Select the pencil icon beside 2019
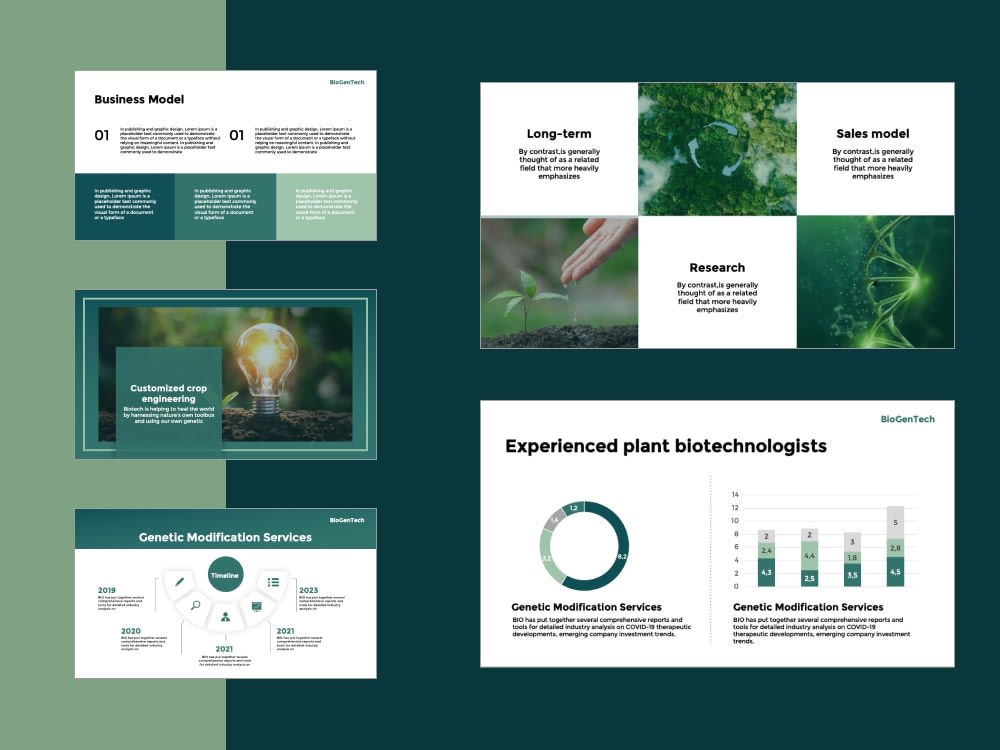This screenshot has height=750, width=1000. [x=180, y=581]
